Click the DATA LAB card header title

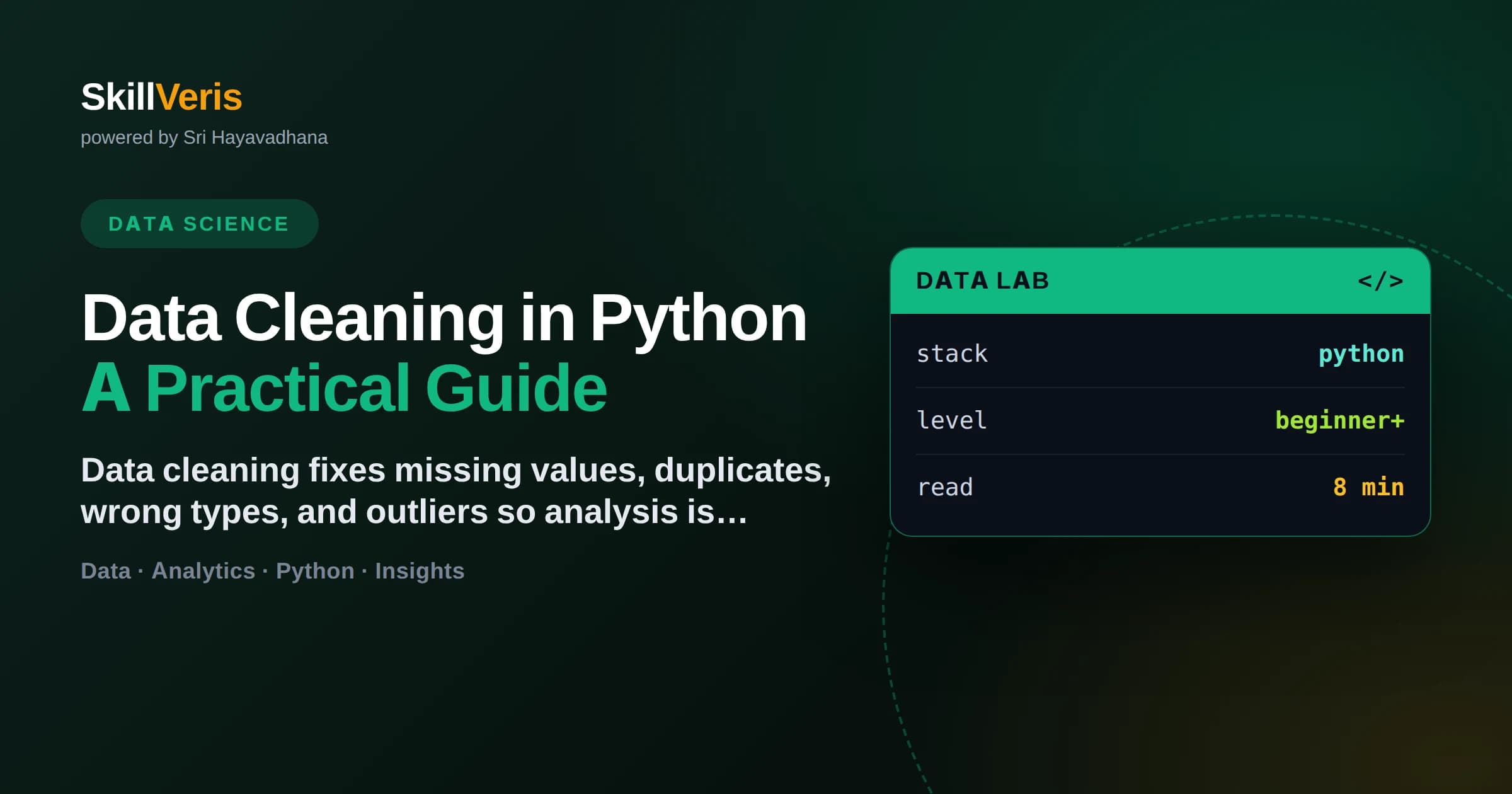pos(982,280)
